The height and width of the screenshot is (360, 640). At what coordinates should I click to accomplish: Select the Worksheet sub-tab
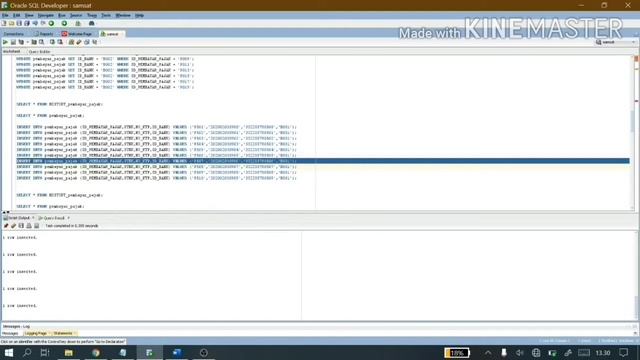point(11,51)
